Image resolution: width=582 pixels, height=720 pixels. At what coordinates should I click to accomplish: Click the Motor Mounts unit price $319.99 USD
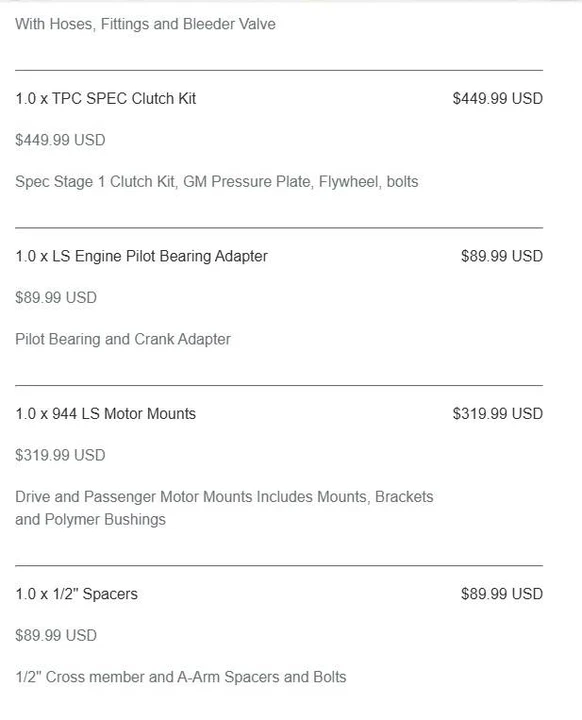point(60,455)
